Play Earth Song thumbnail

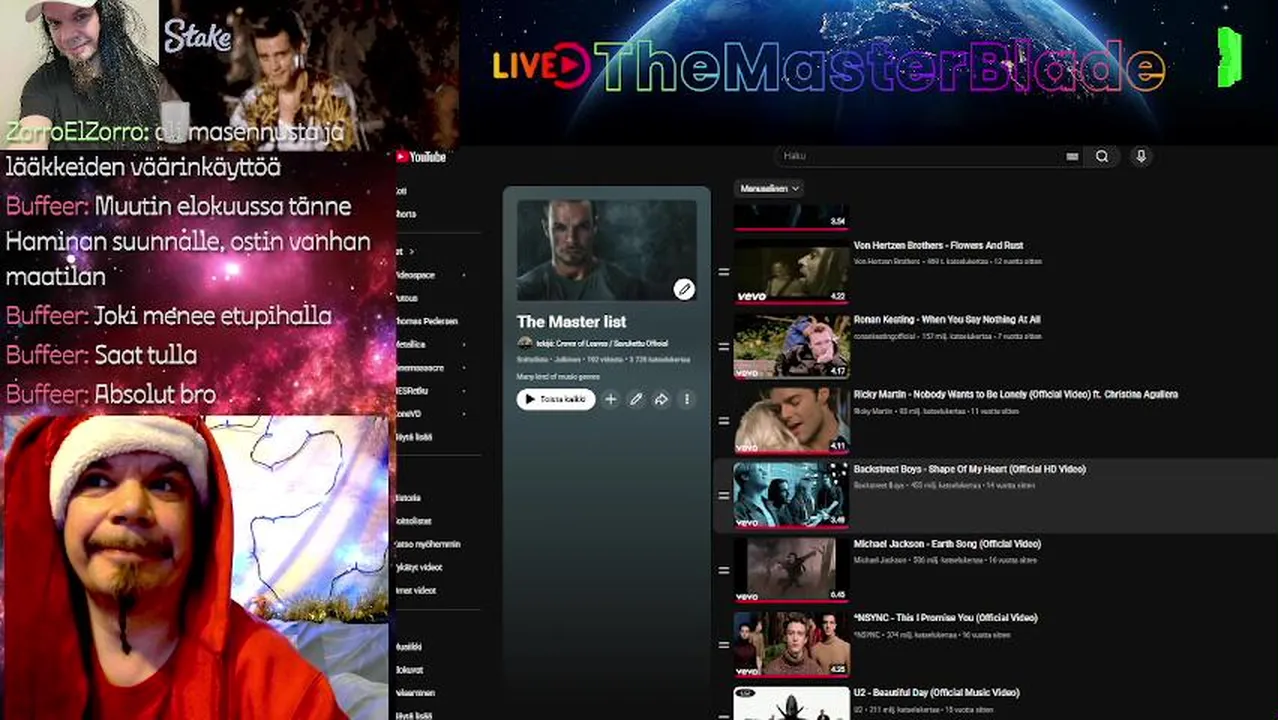[791, 570]
